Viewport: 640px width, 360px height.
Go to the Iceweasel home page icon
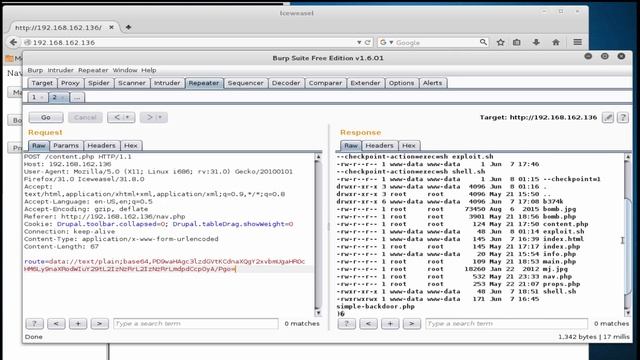(556, 42)
